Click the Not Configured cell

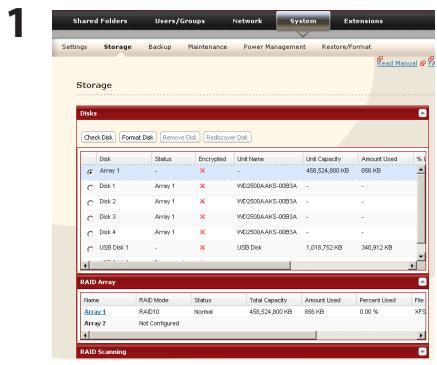coord(159,323)
